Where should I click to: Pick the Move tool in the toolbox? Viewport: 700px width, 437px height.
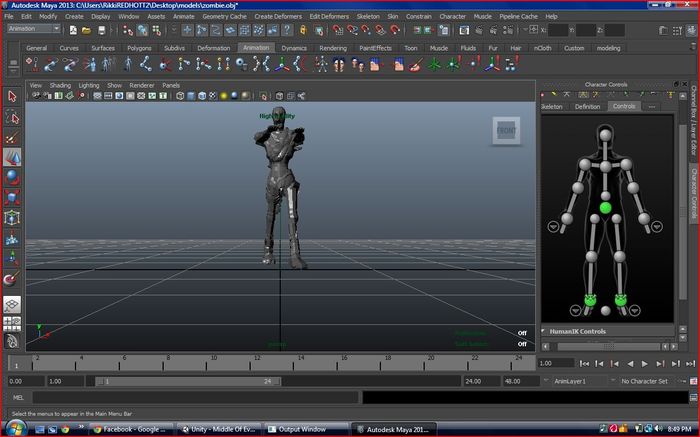pyautogui.click(x=12, y=158)
